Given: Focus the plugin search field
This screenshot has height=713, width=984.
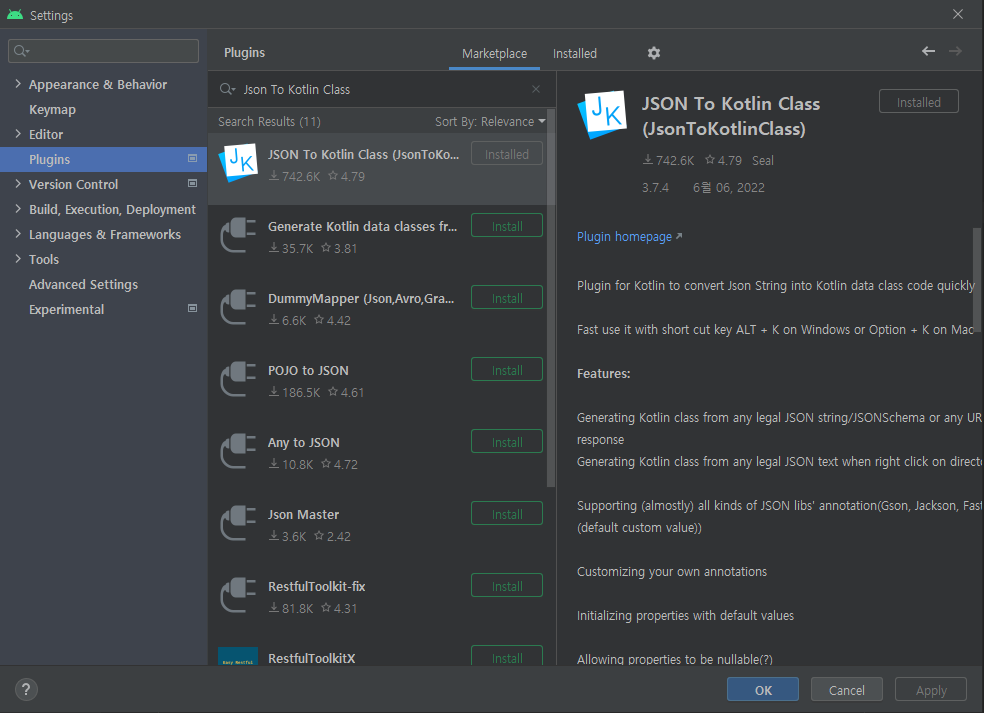Looking at the screenshot, I should [x=383, y=89].
